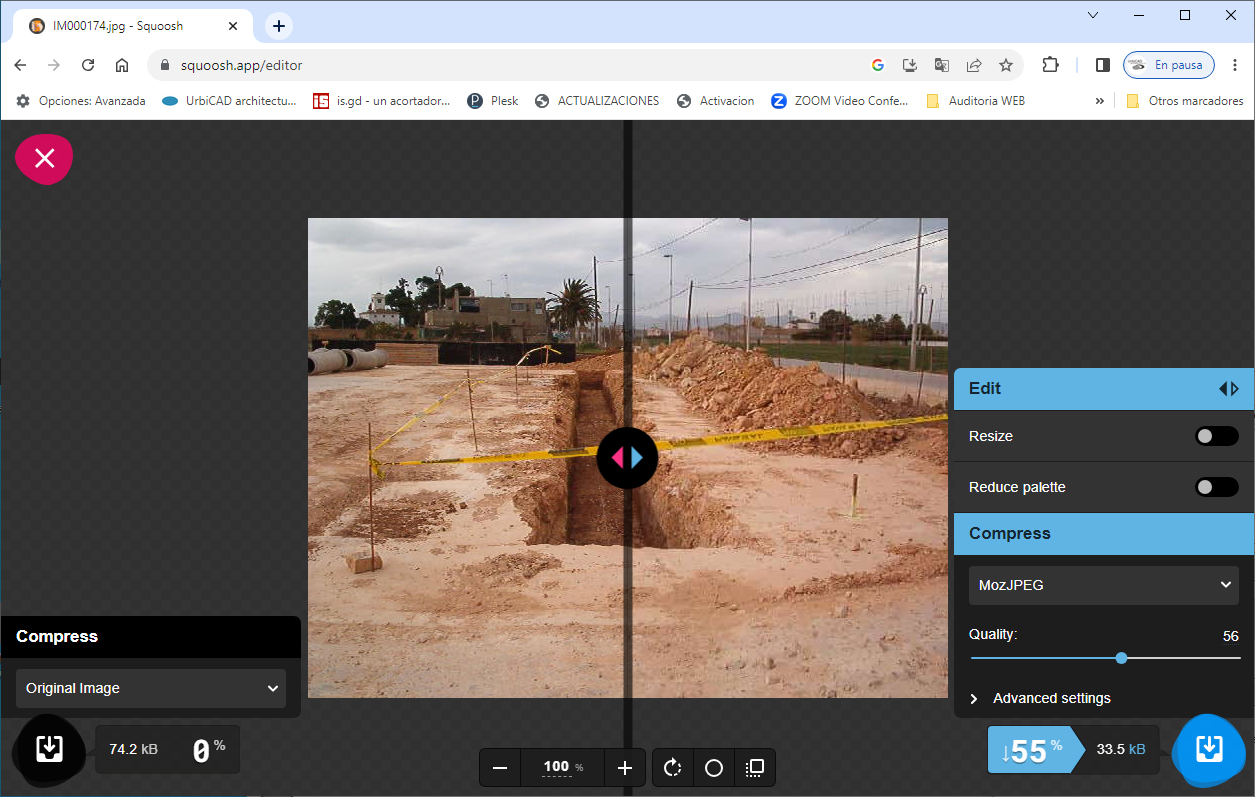View site information via the lock icon
The width and height of the screenshot is (1255, 797).
[x=166, y=65]
